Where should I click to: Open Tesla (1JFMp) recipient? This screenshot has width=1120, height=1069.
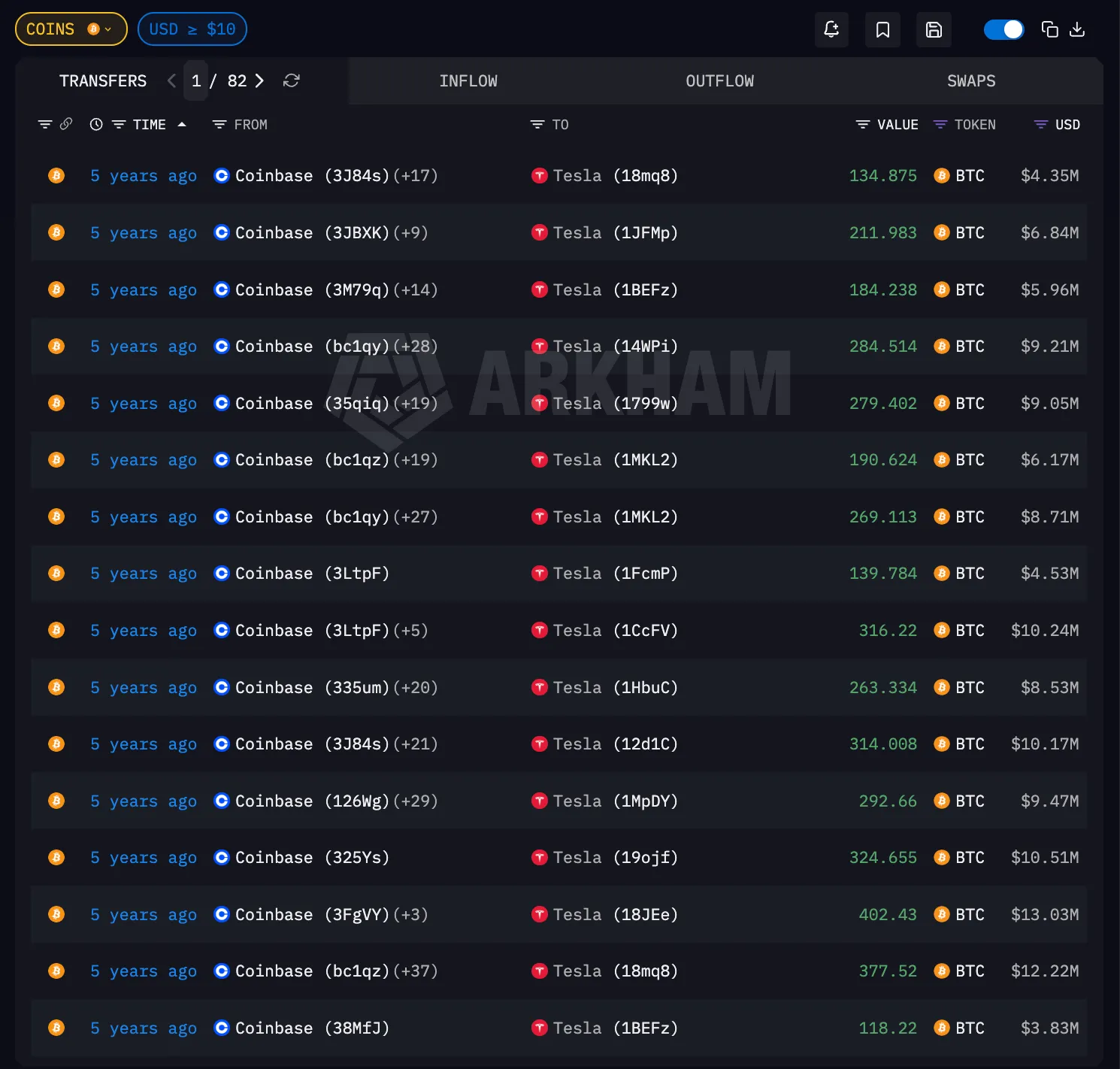[x=616, y=233]
